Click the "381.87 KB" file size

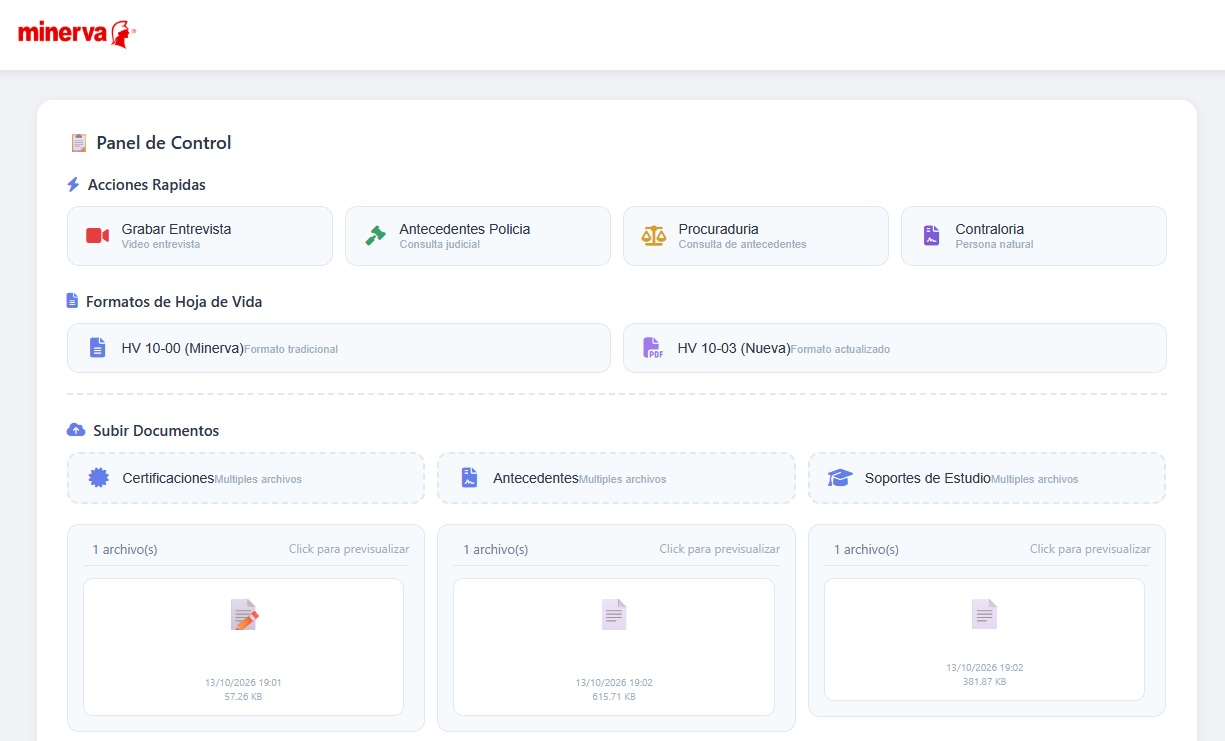point(984,681)
